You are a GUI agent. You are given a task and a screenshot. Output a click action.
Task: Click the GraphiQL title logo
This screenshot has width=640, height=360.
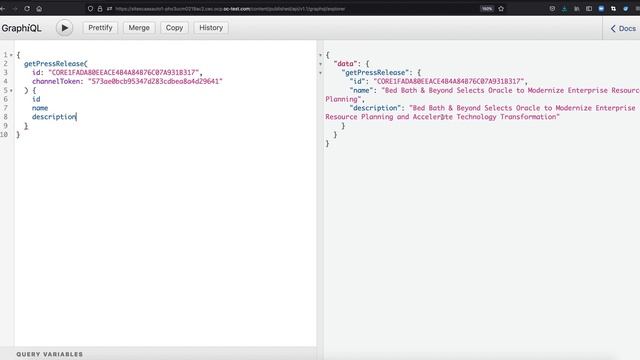coord(21,28)
